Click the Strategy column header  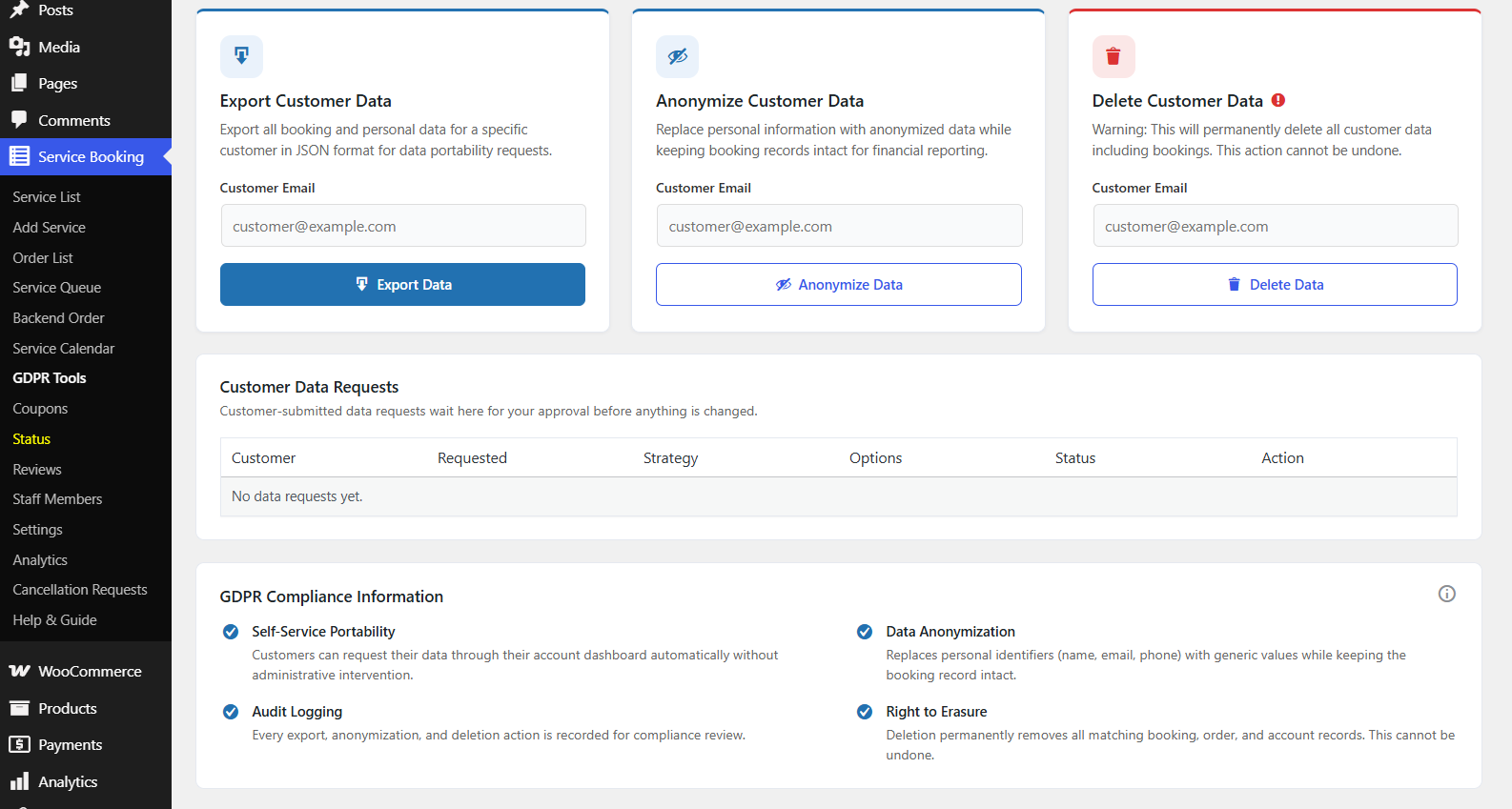coord(670,457)
